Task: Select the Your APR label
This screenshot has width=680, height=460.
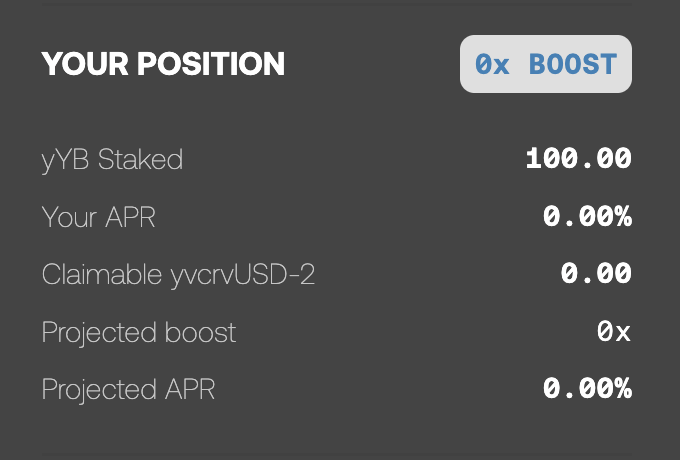Action: point(99,217)
